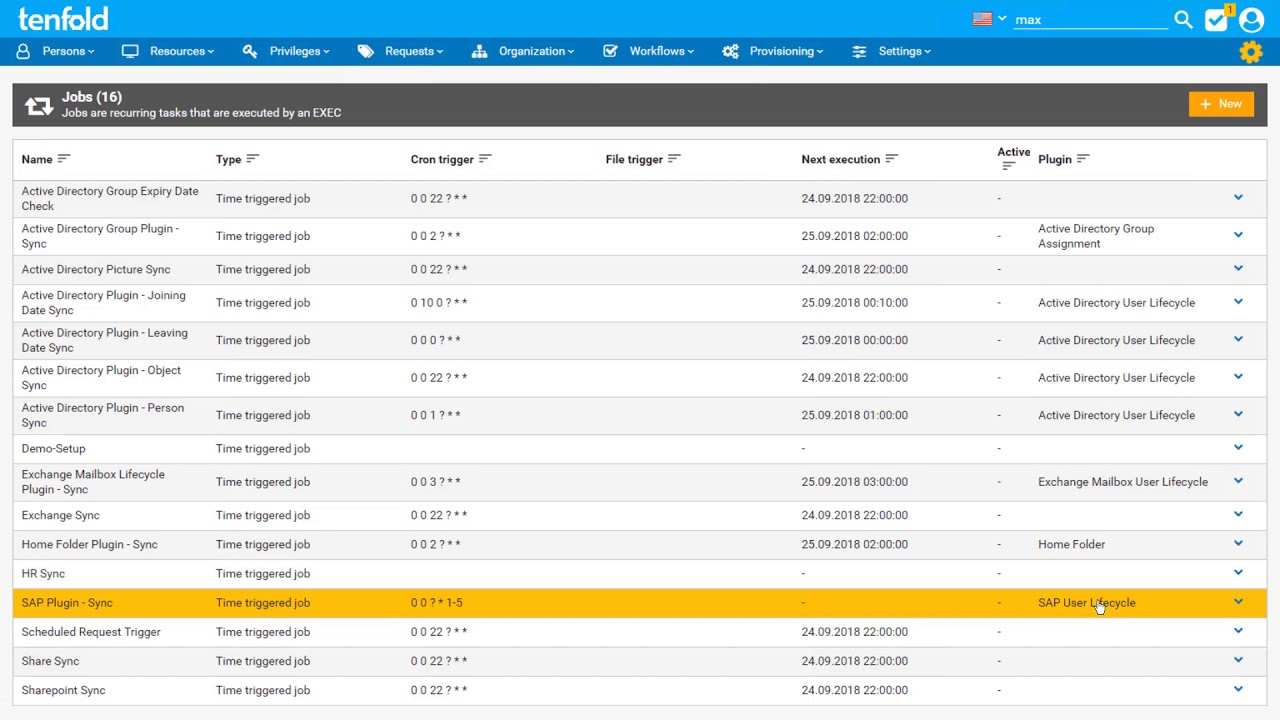Click SAP User Lifecycle plugin cell

click(1087, 603)
